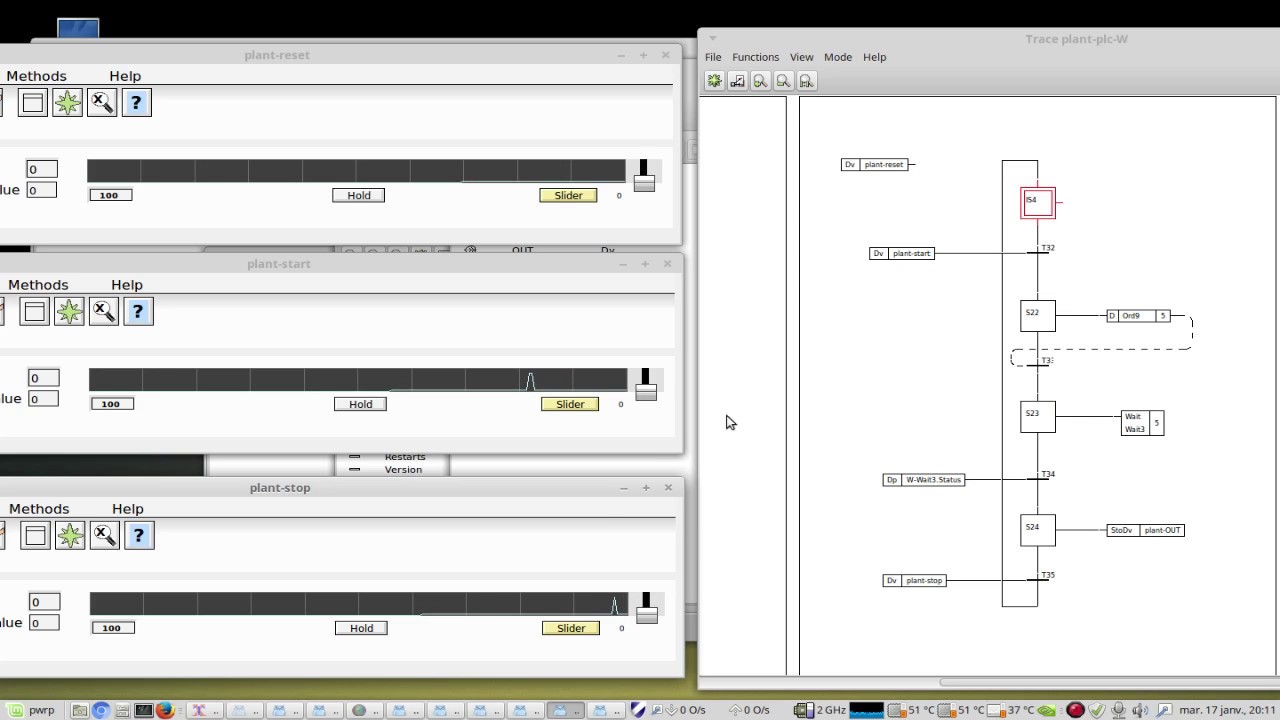
Task: Click the magnifier icon in plant-stop window
Action: (105, 535)
